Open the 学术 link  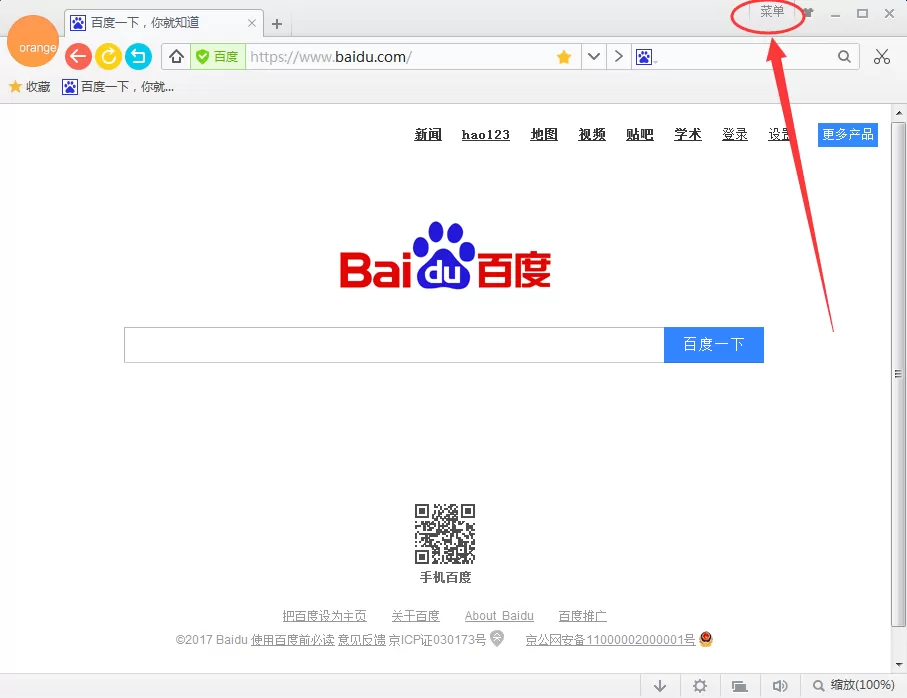(688, 135)
